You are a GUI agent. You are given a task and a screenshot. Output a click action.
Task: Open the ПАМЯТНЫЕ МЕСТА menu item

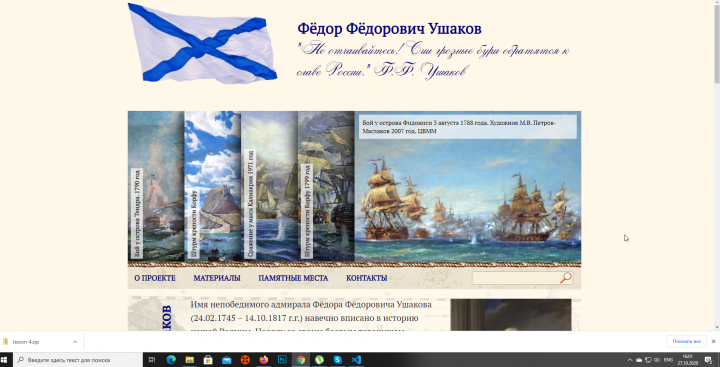(293, 278)
